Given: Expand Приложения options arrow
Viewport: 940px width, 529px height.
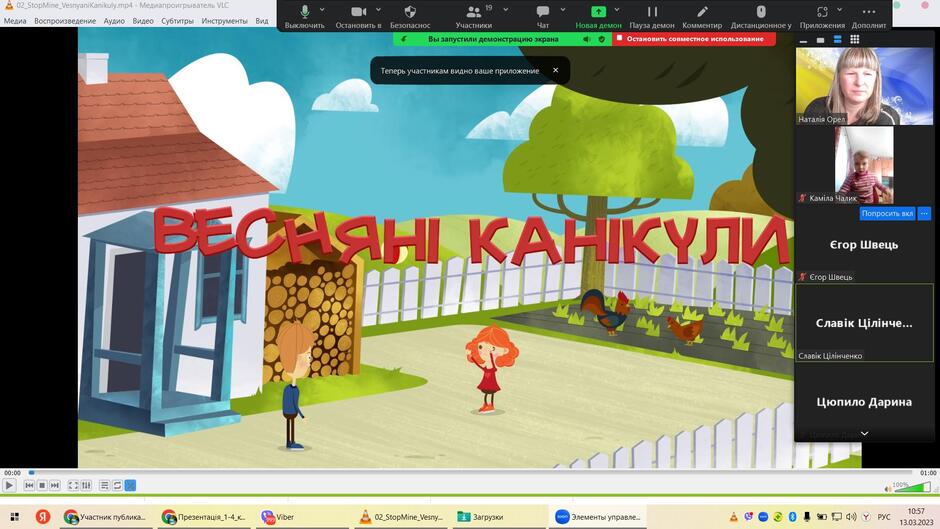Looking at the screenshot, I should pyautogui.click(x=839, y=10).
